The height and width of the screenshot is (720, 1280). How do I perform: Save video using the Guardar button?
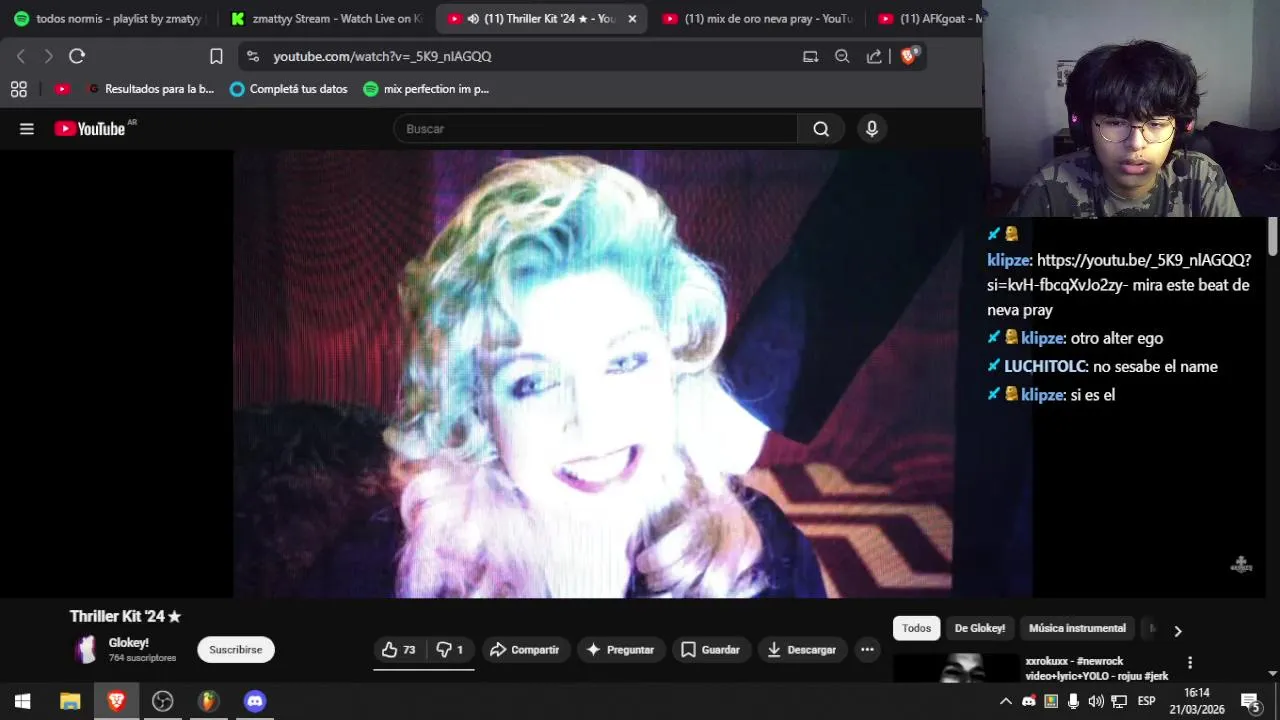click(710, 650)
